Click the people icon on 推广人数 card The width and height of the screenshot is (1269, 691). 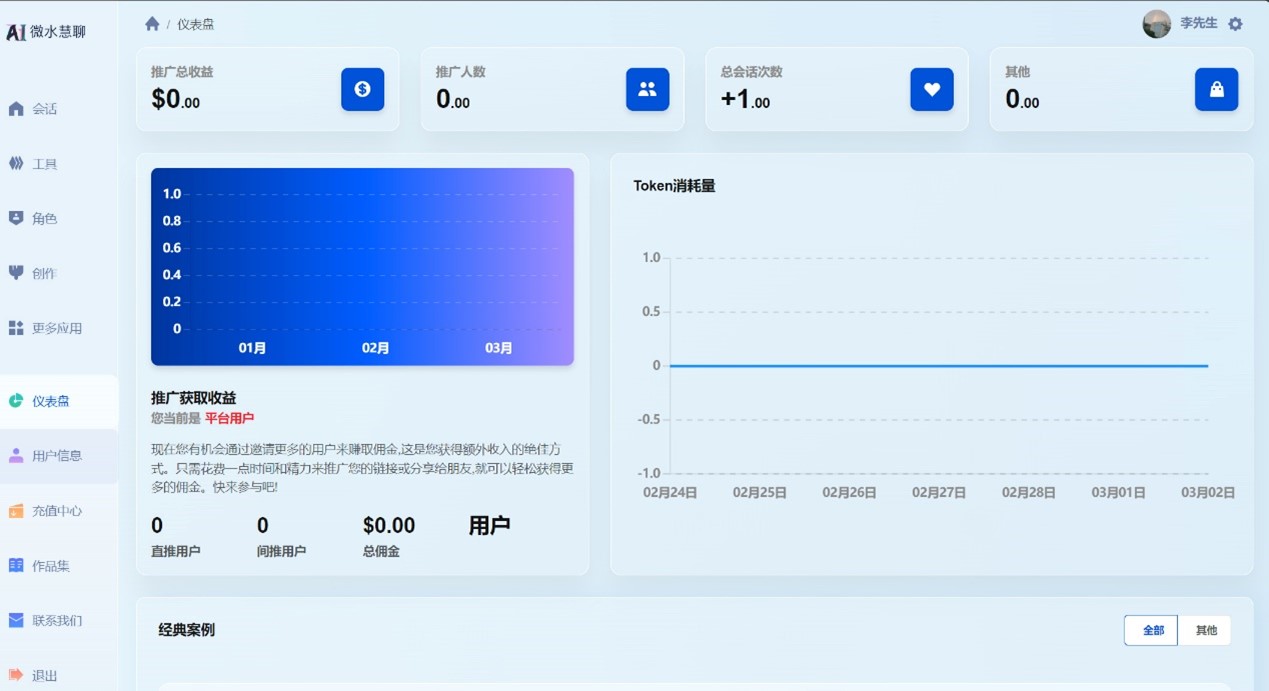pyautogui.click(x=647, y=89)
